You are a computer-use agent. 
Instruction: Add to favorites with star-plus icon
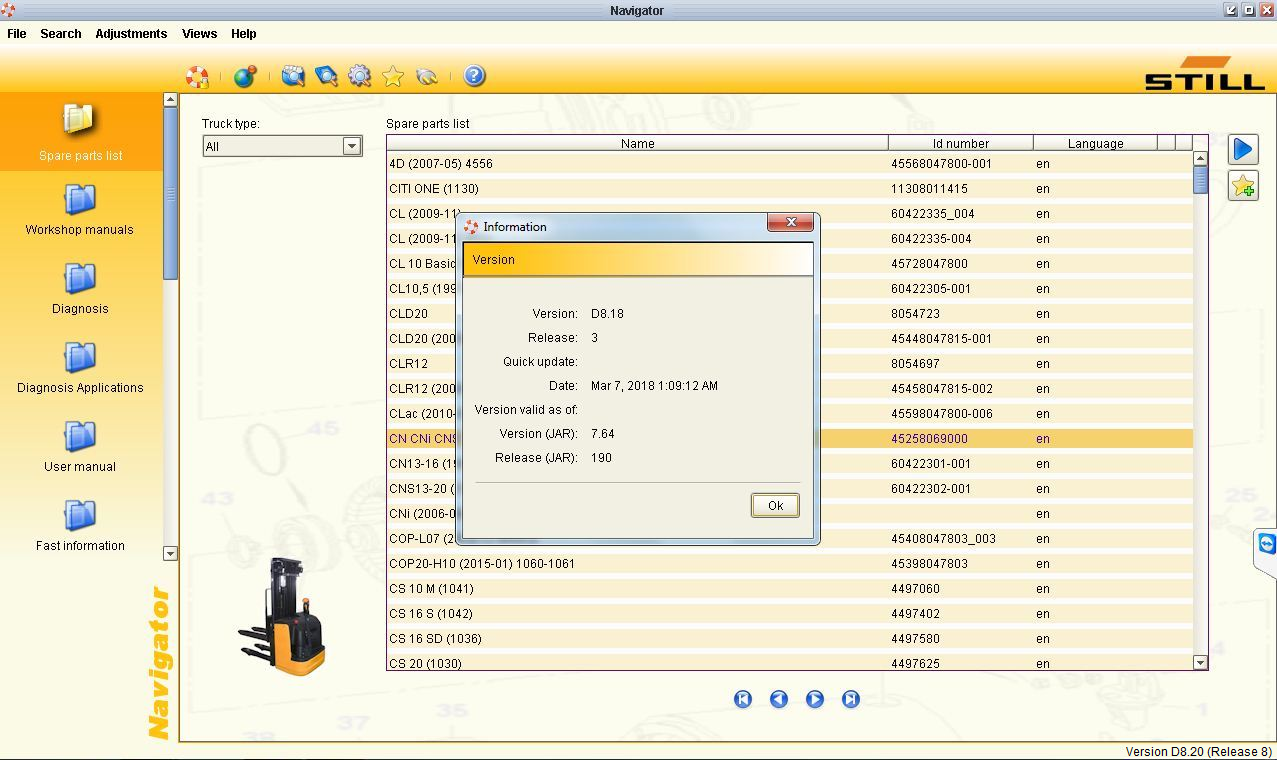pos(1243,186)
